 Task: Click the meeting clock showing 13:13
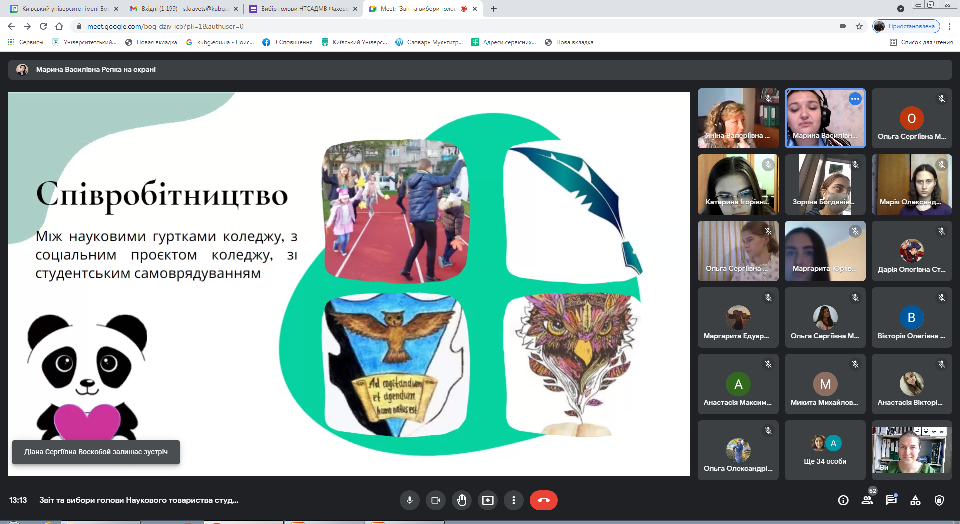pos(18,500)
